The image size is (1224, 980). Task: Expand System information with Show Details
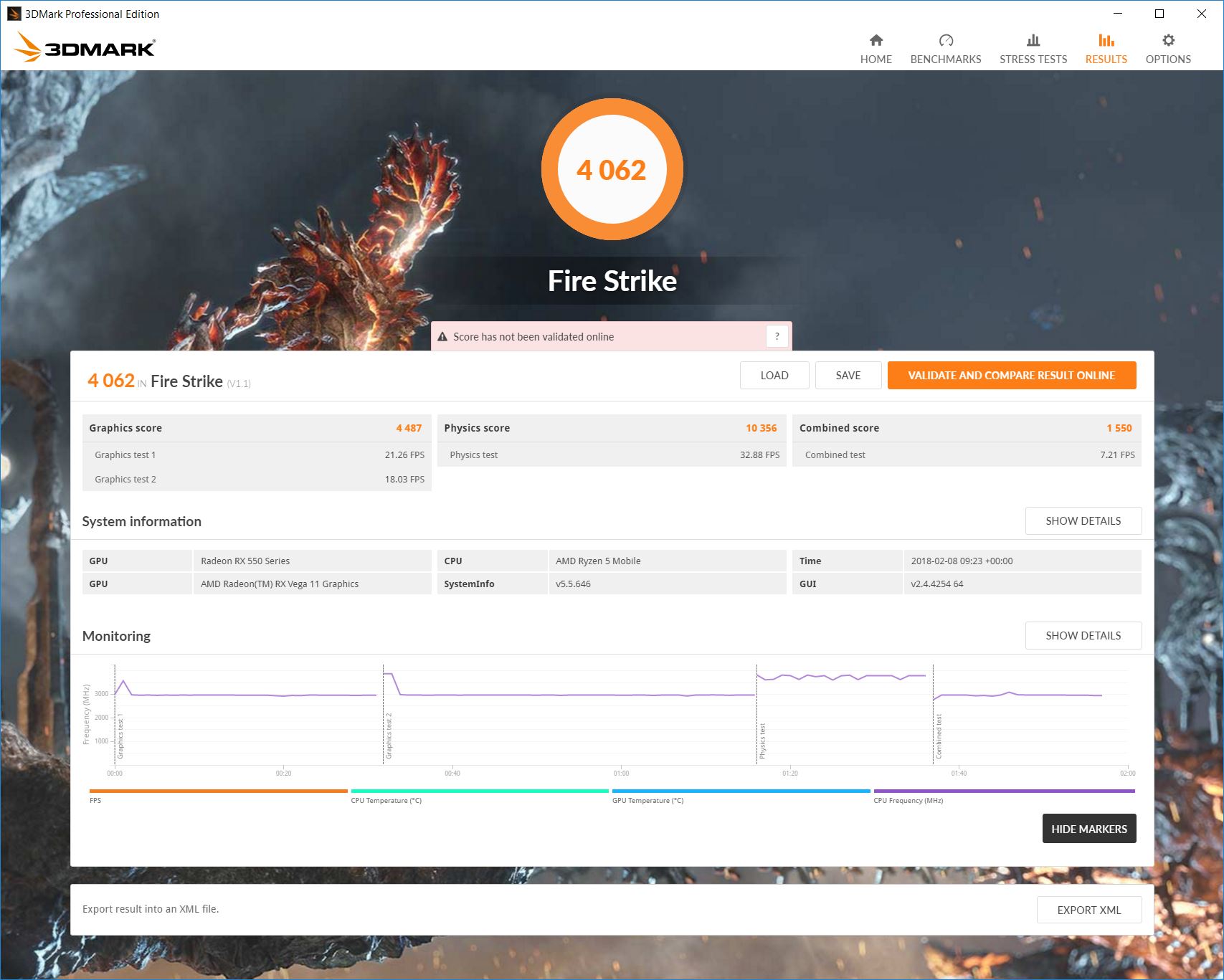pyautogui.click(x=1083, y=521)
